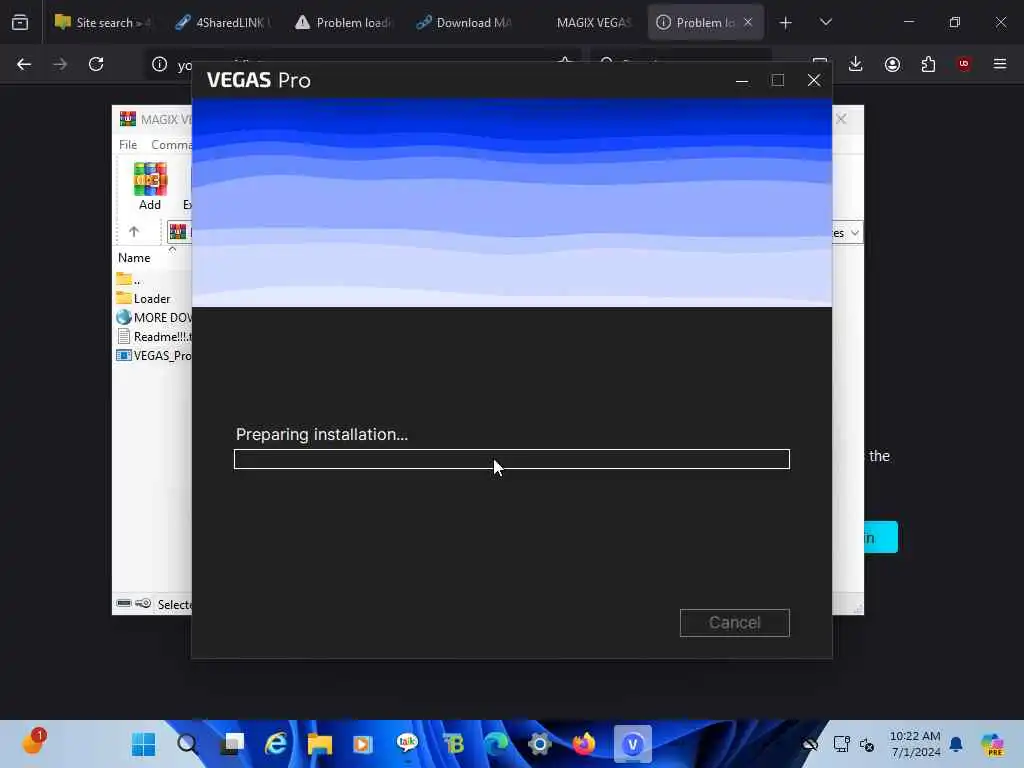Go back in browser
The width and height of the screenshot is (1024, 768).
(24, 64)
